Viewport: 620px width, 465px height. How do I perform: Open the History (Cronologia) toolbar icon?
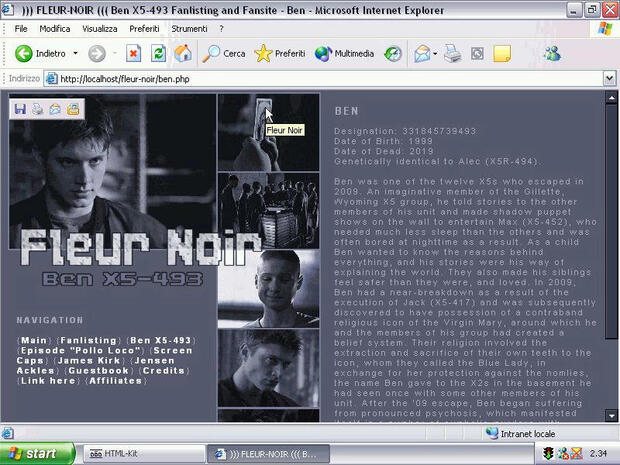tap(394, 53)
